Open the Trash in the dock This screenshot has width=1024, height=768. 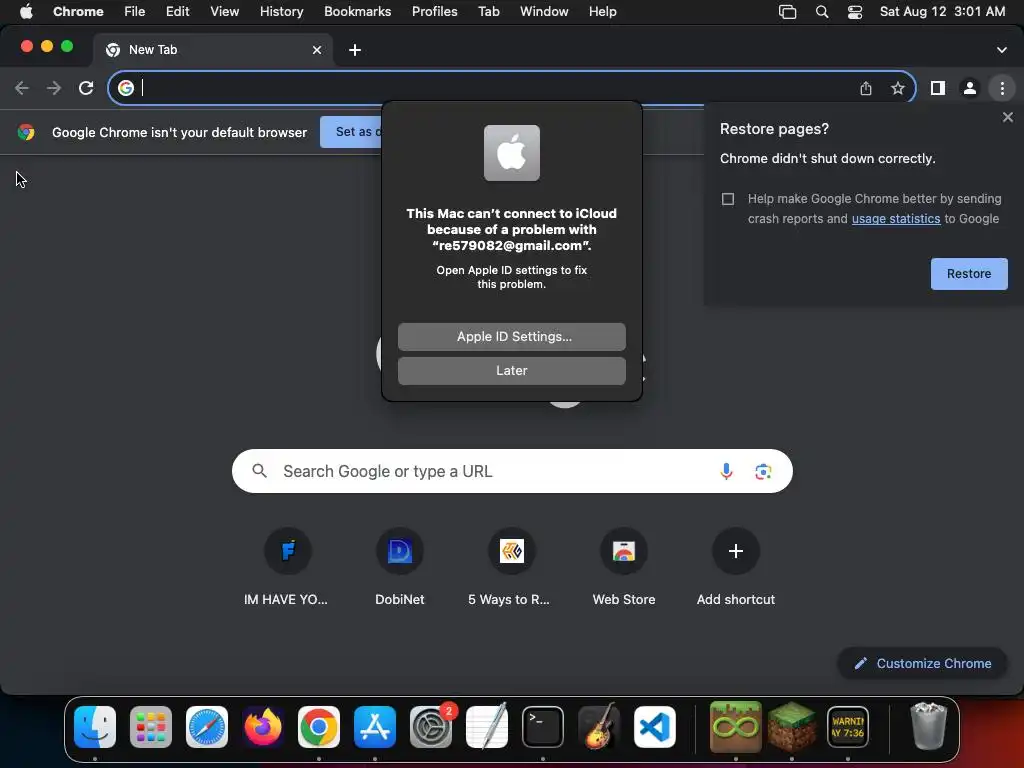click(928, 727)
